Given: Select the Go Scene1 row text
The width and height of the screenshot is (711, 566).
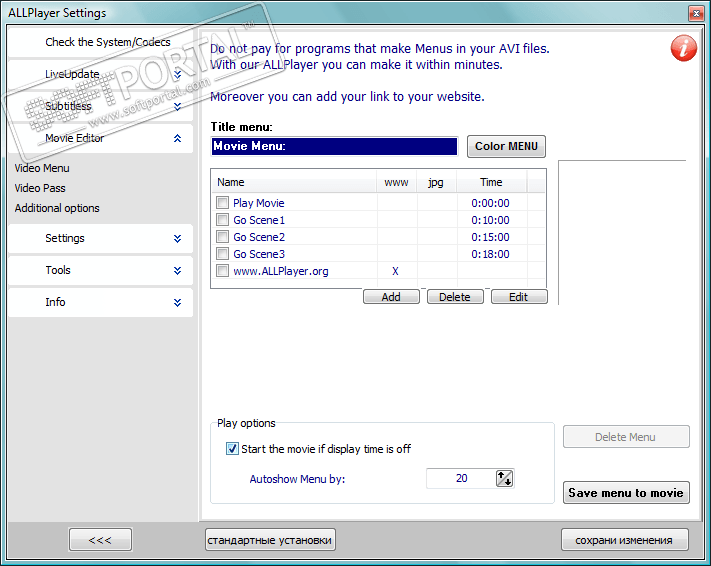Looking at the screenshot, I should (259, 220).
